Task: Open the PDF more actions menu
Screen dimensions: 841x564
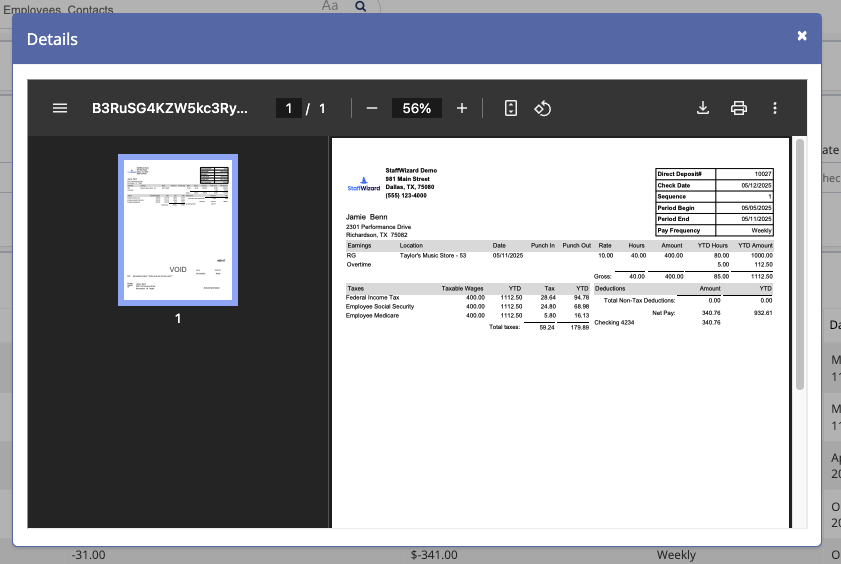Action: 775,108
